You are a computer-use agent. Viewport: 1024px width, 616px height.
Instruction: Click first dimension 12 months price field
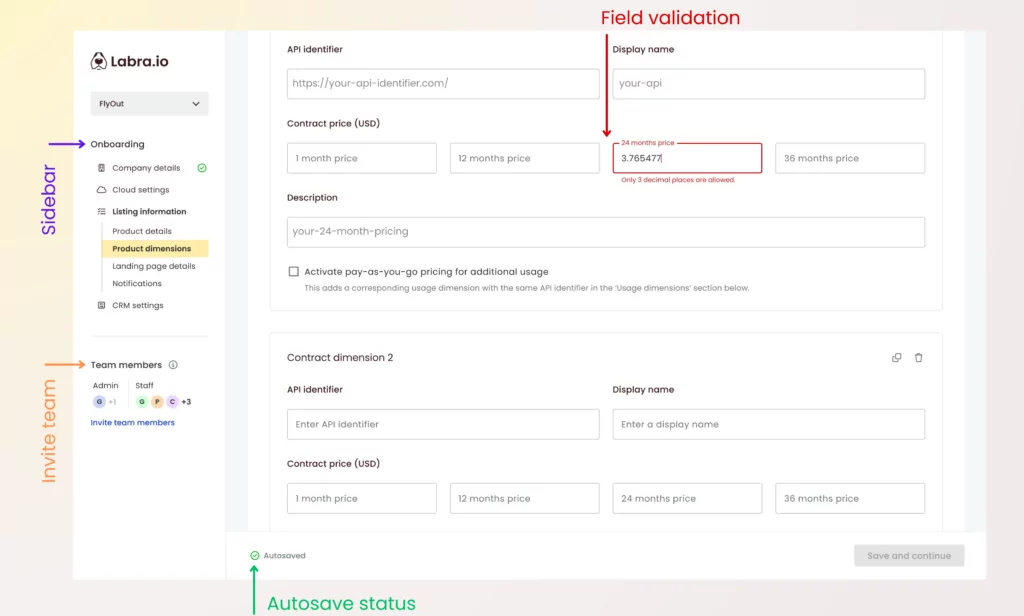point(524,158)
